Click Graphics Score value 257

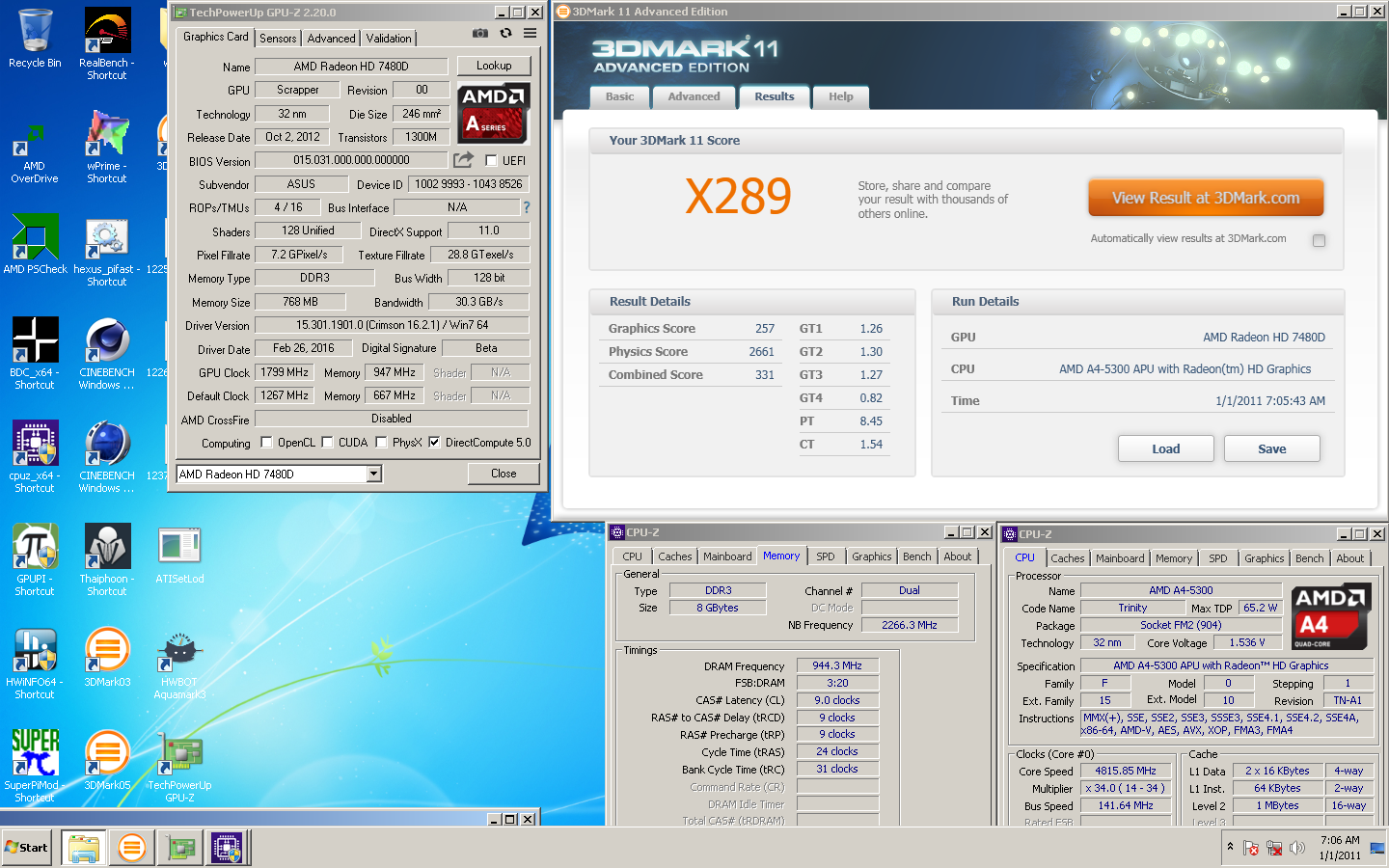click(x=765, y=329)
